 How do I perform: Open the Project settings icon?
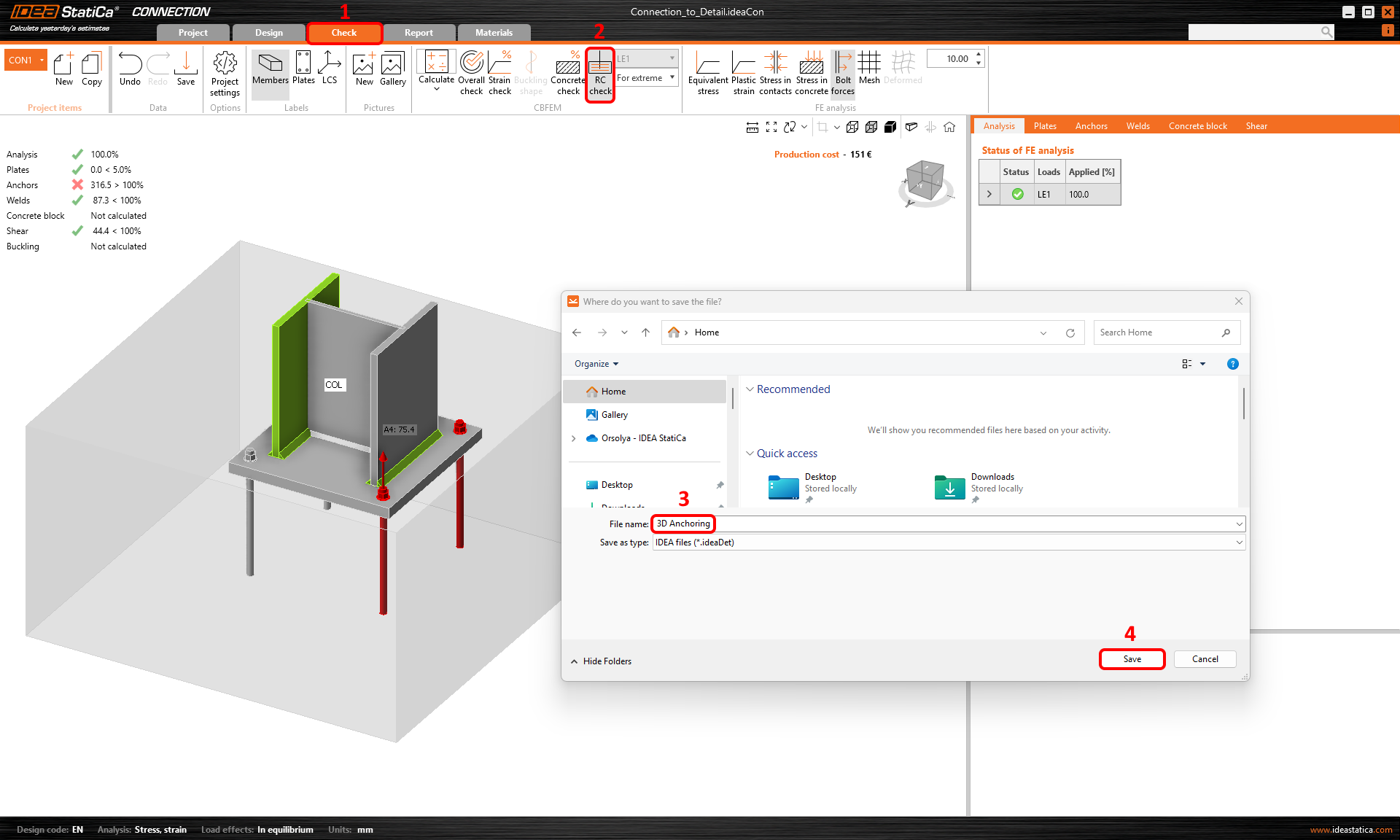click(225, 64)
